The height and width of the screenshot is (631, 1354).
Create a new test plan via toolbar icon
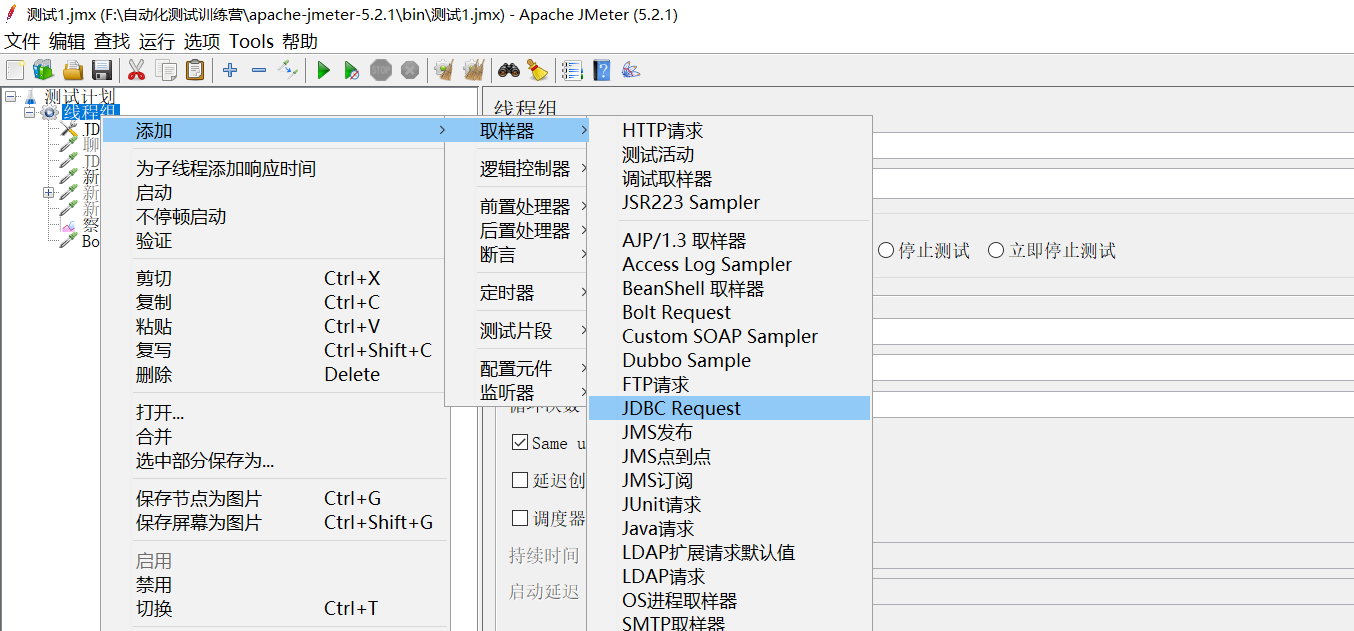(x=15, y=70)
